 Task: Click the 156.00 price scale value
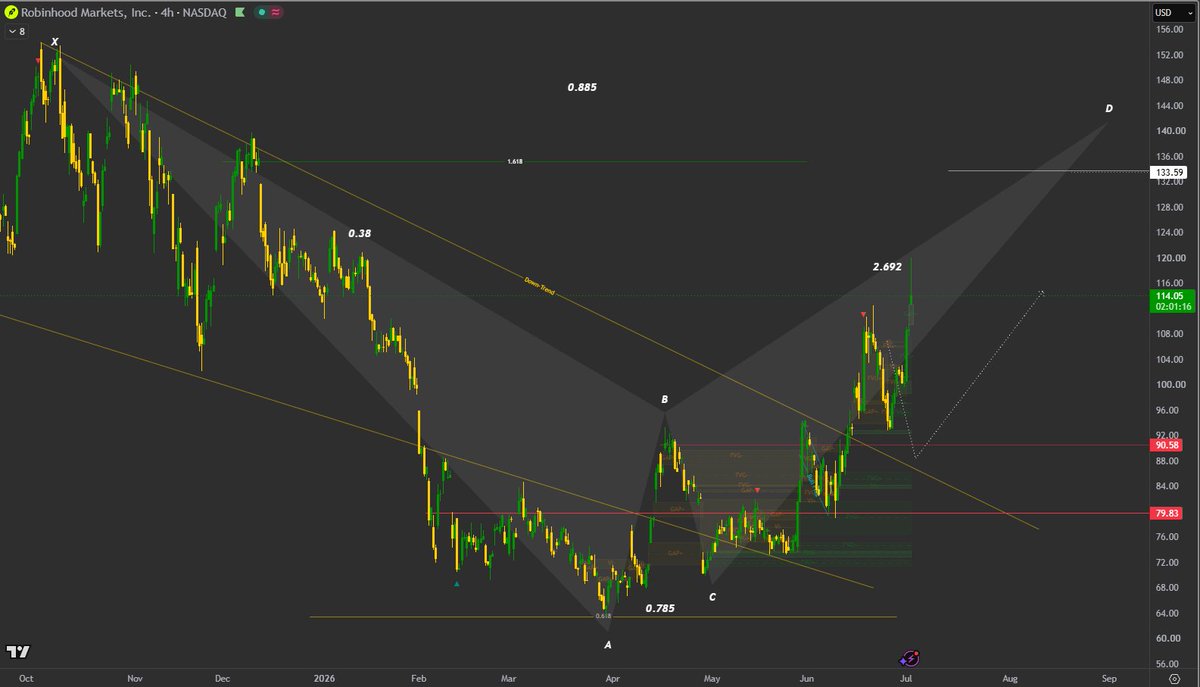click(1170, 29)
